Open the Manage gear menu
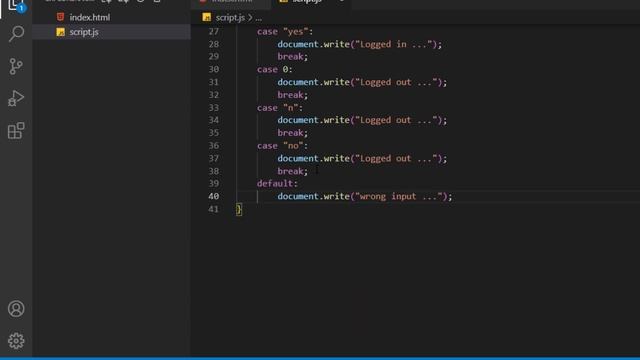The height and width of the screenshot is (360, 640). (x=16, y=341)
